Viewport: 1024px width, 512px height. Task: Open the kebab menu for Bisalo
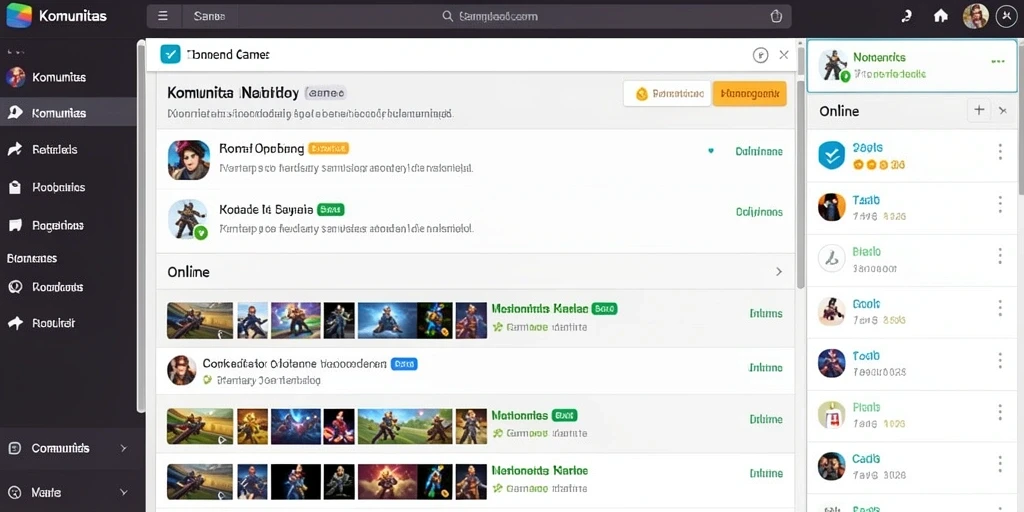(x=999, y=256)
